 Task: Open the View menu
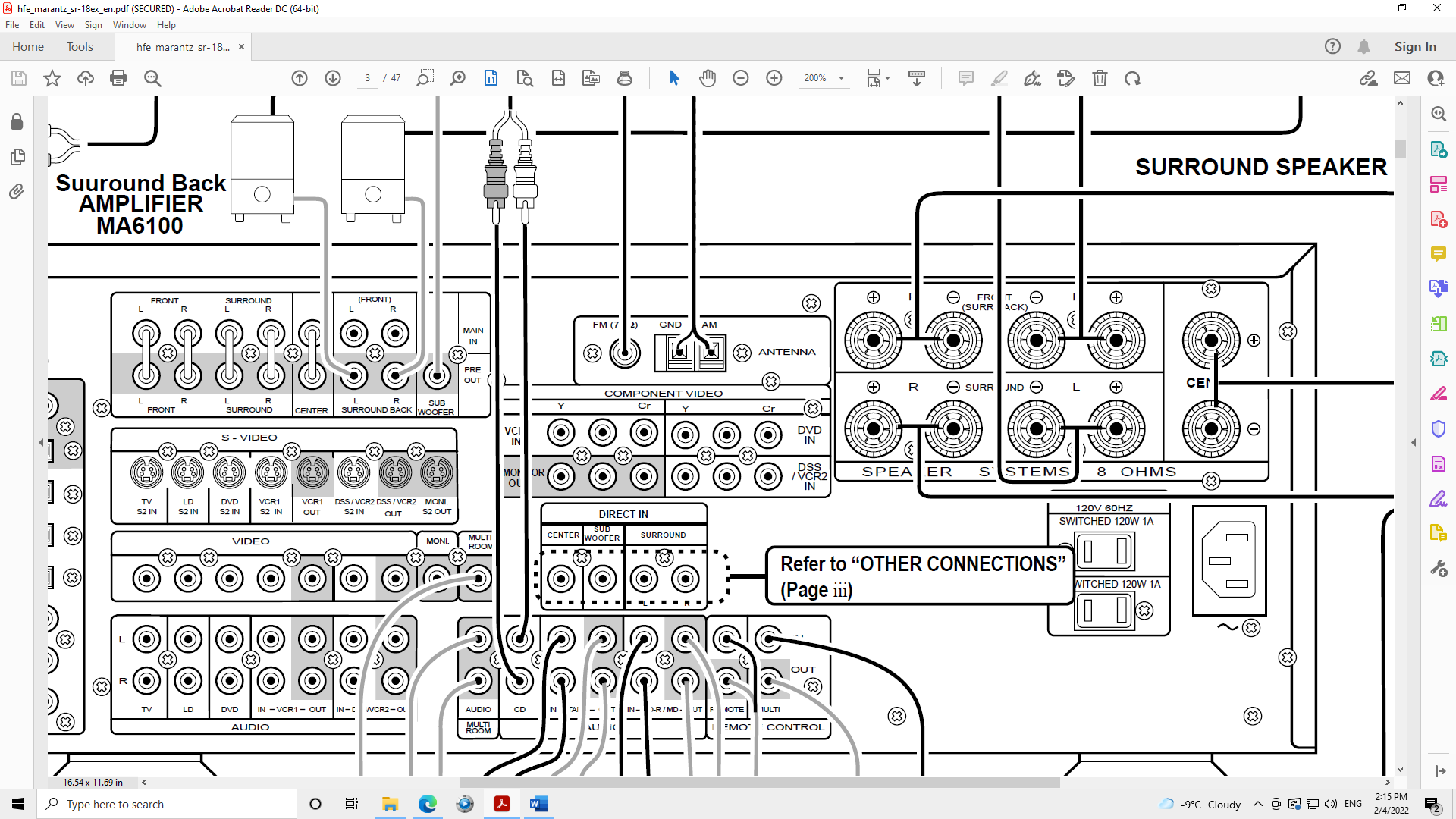coord(64,25)
